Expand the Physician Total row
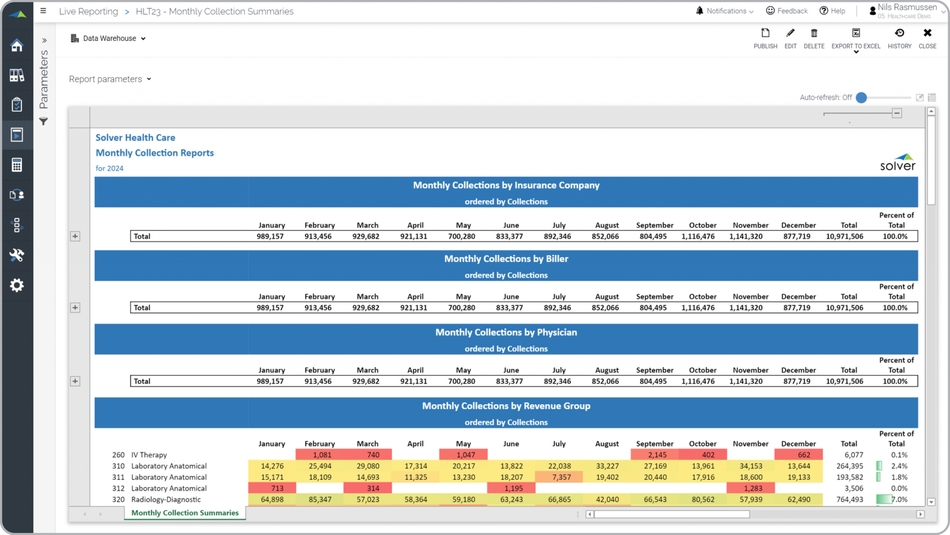The height and width of the screenshot is (535, 950). pos(75,381)
